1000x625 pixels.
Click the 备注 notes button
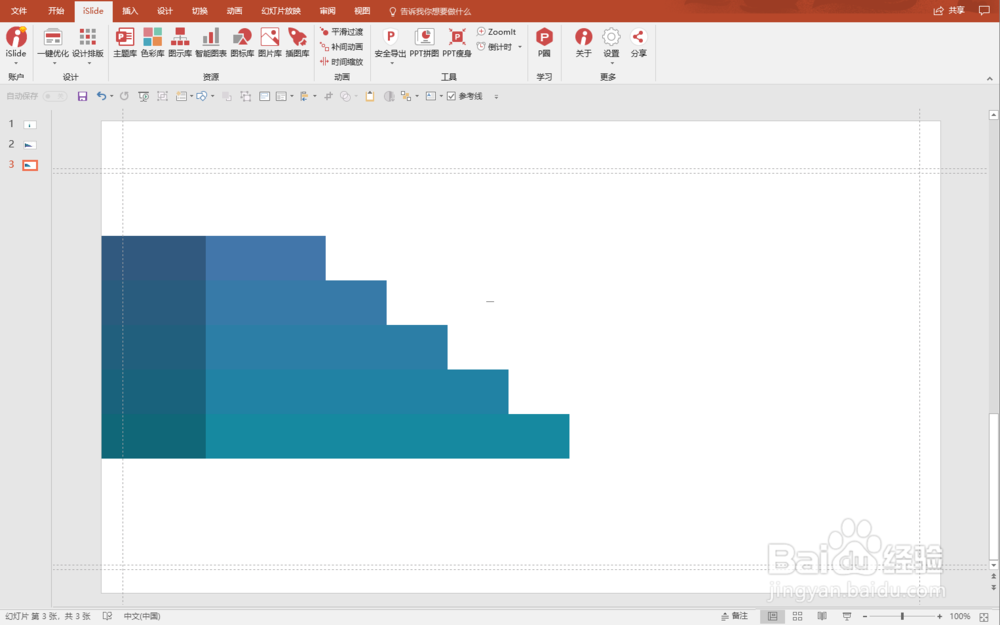[x=734, y=616]
